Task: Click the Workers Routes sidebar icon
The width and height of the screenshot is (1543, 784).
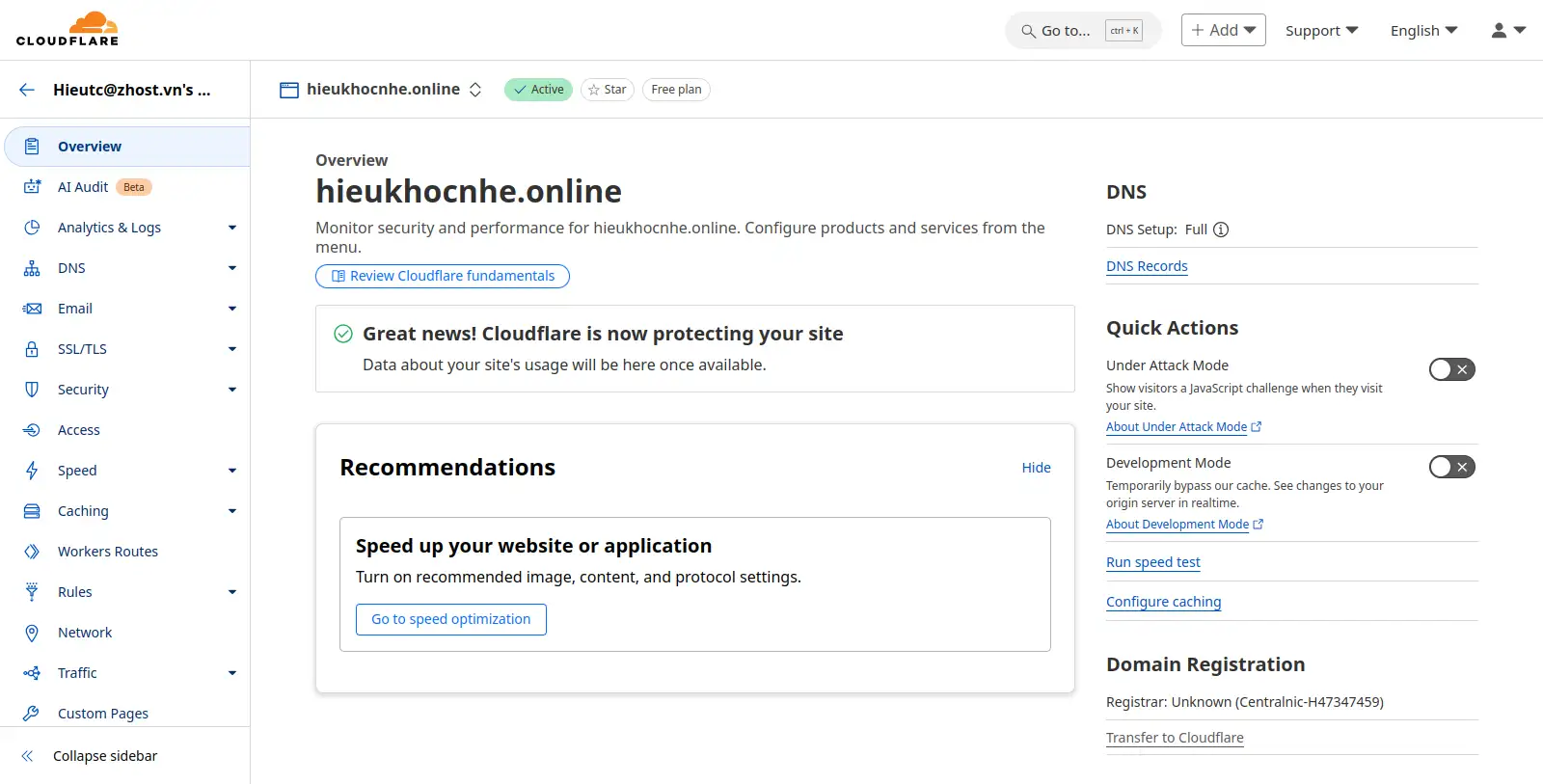Action: (x=32, y=552)
